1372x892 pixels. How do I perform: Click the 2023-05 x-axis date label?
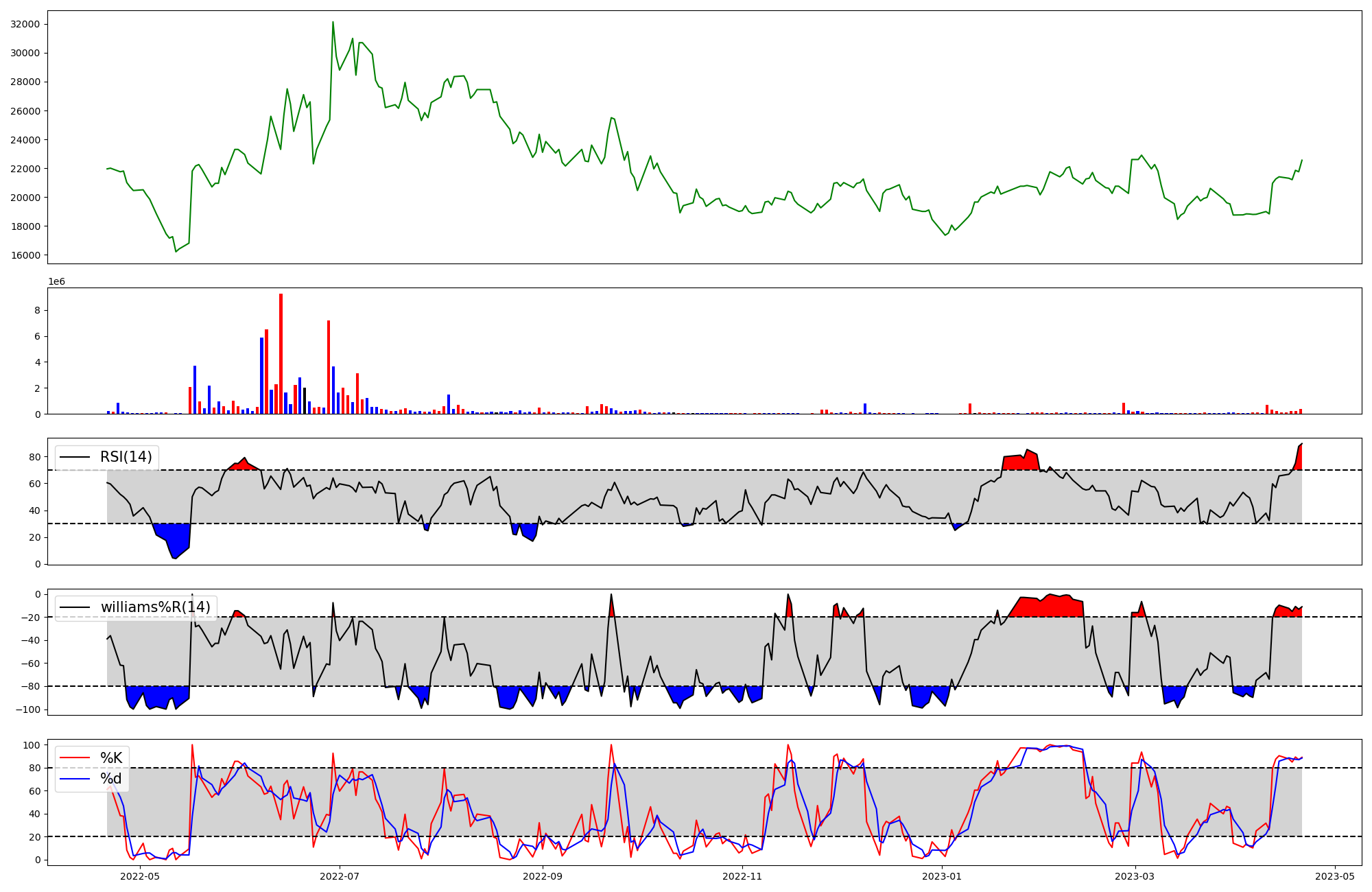[x=1334, y=876]
